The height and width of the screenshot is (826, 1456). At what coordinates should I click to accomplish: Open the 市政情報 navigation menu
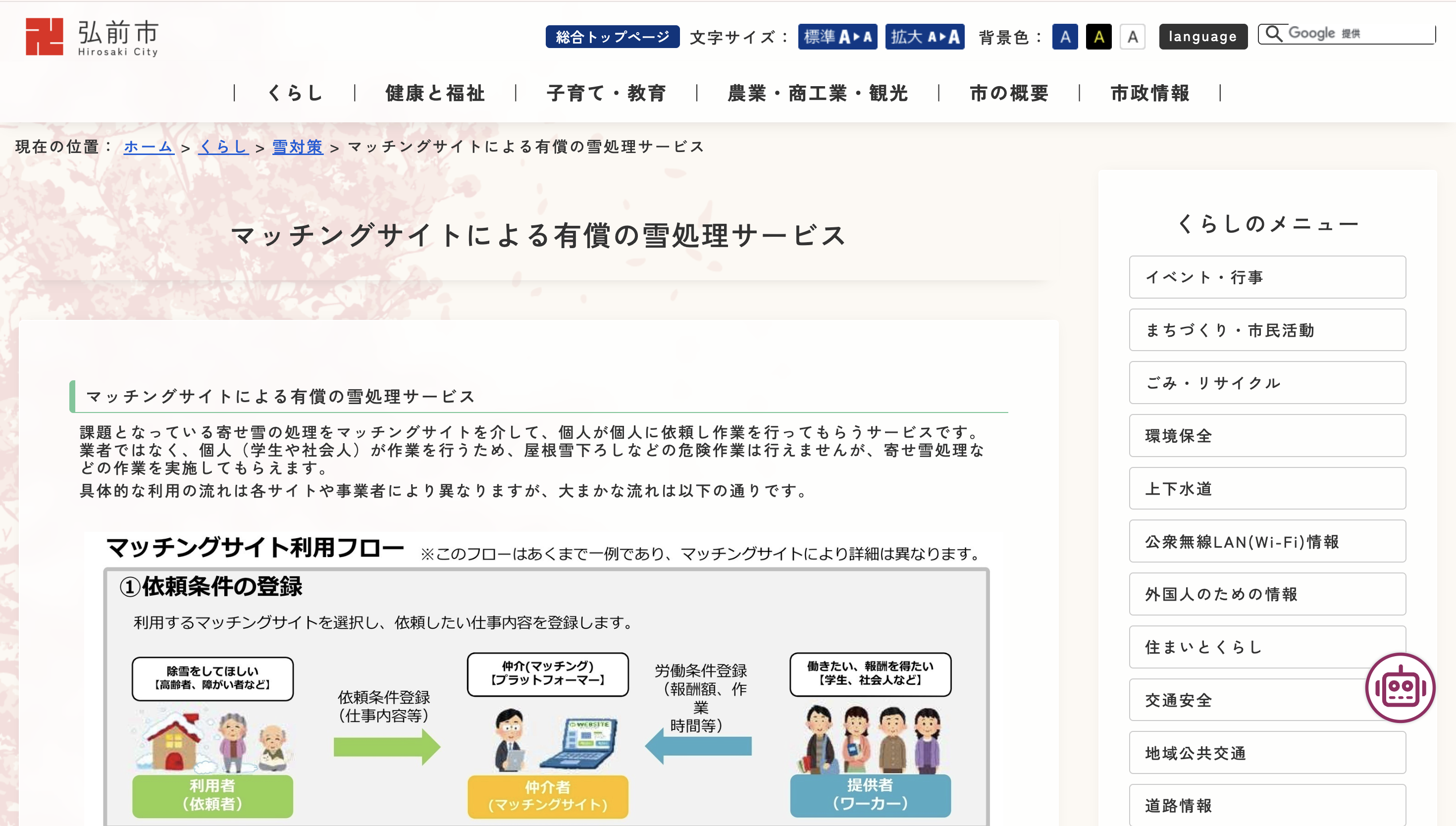coord(1150,93)
